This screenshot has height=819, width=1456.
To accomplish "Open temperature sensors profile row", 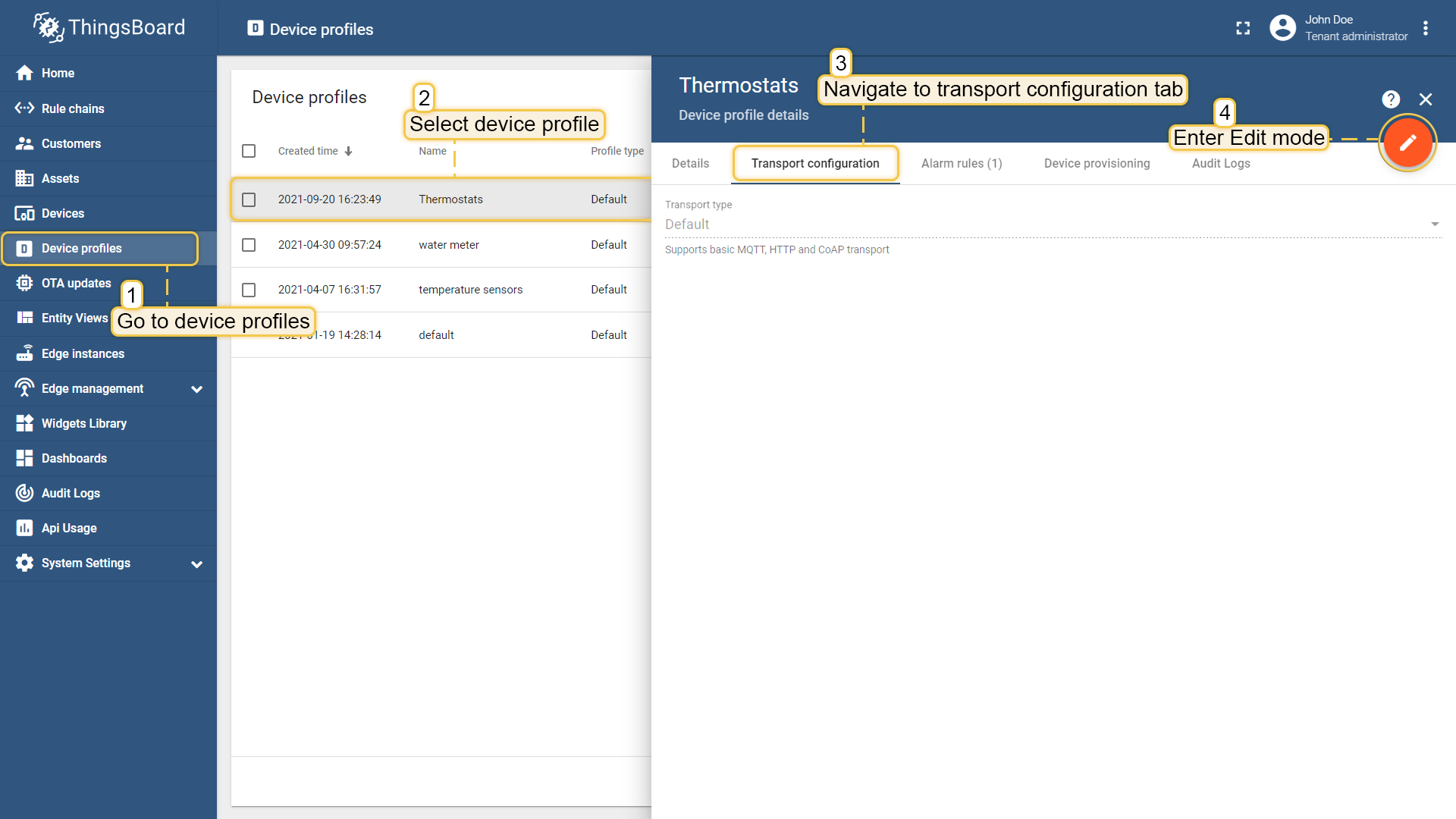I will [470, 290].
